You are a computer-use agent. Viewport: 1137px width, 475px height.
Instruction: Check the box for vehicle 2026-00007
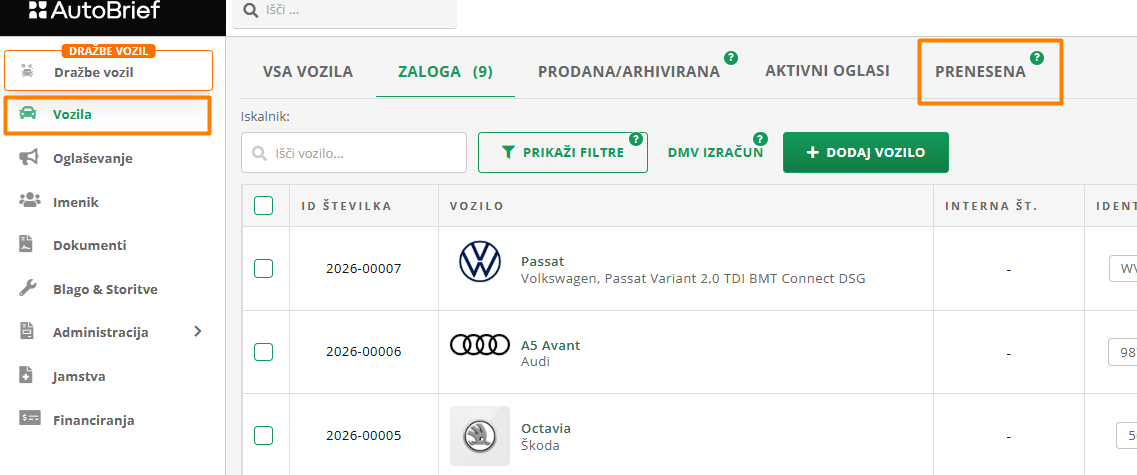[264, 268]
